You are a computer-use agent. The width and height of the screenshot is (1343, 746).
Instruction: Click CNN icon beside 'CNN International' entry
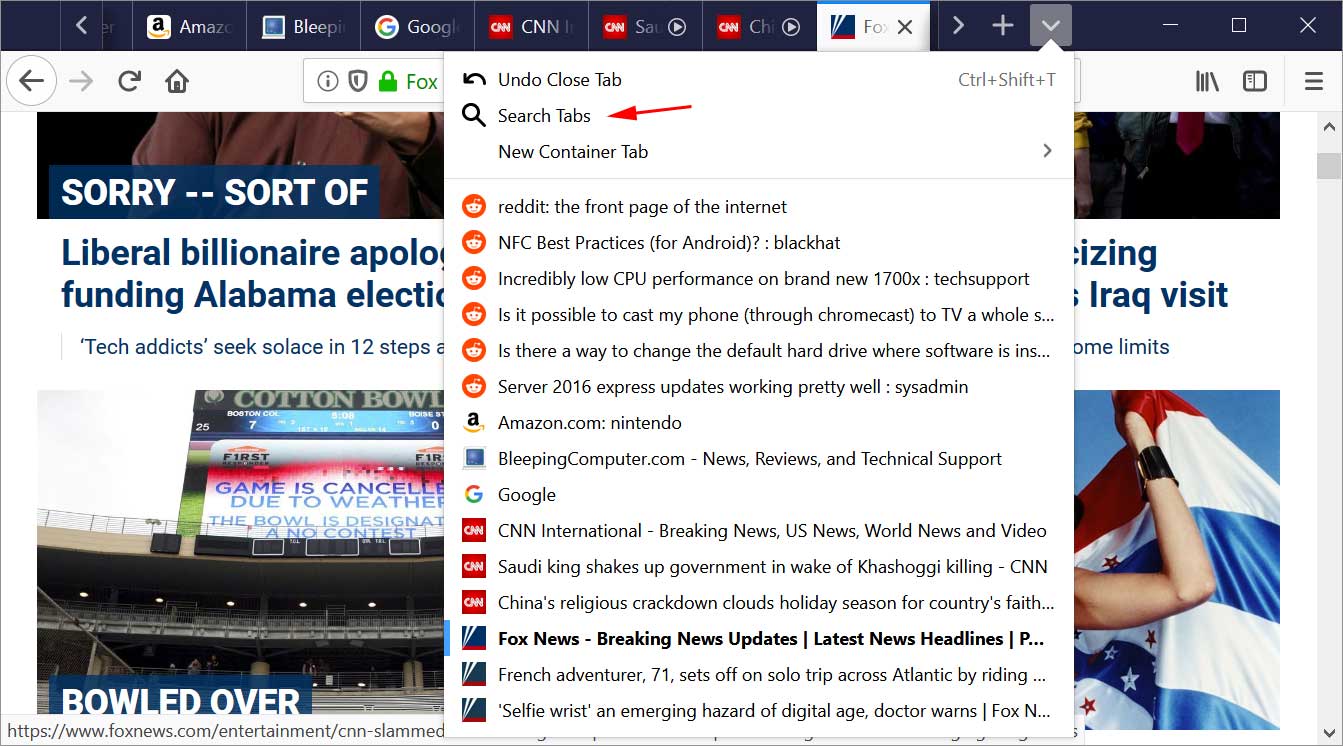474,531
